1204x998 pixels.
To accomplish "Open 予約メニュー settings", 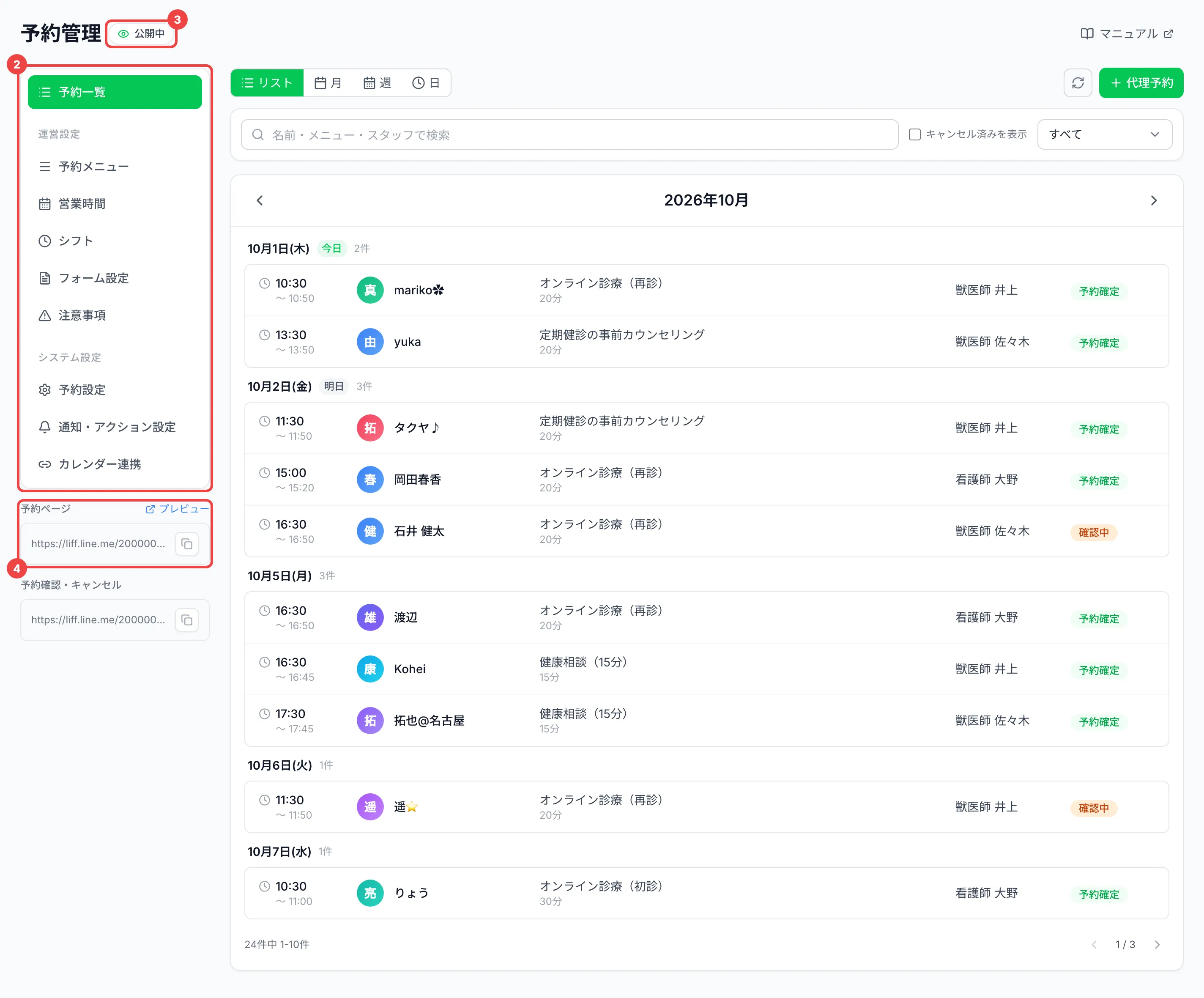I will tap(115, 166).
